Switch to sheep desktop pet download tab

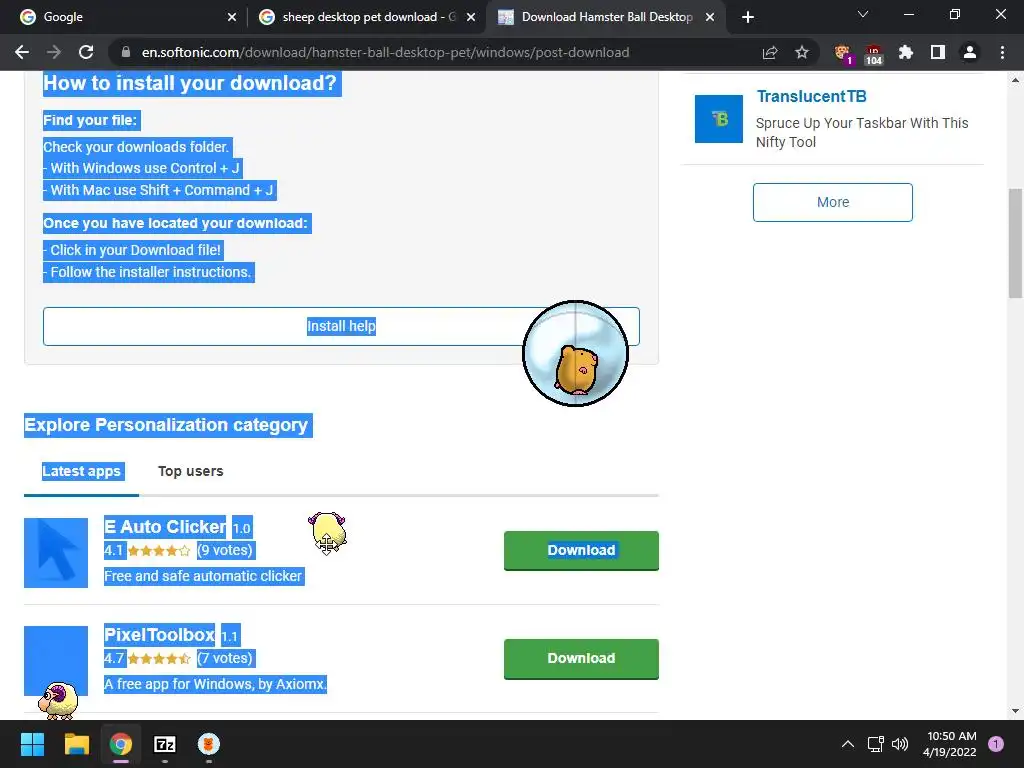pyautogui.click(x=368, y=17)
